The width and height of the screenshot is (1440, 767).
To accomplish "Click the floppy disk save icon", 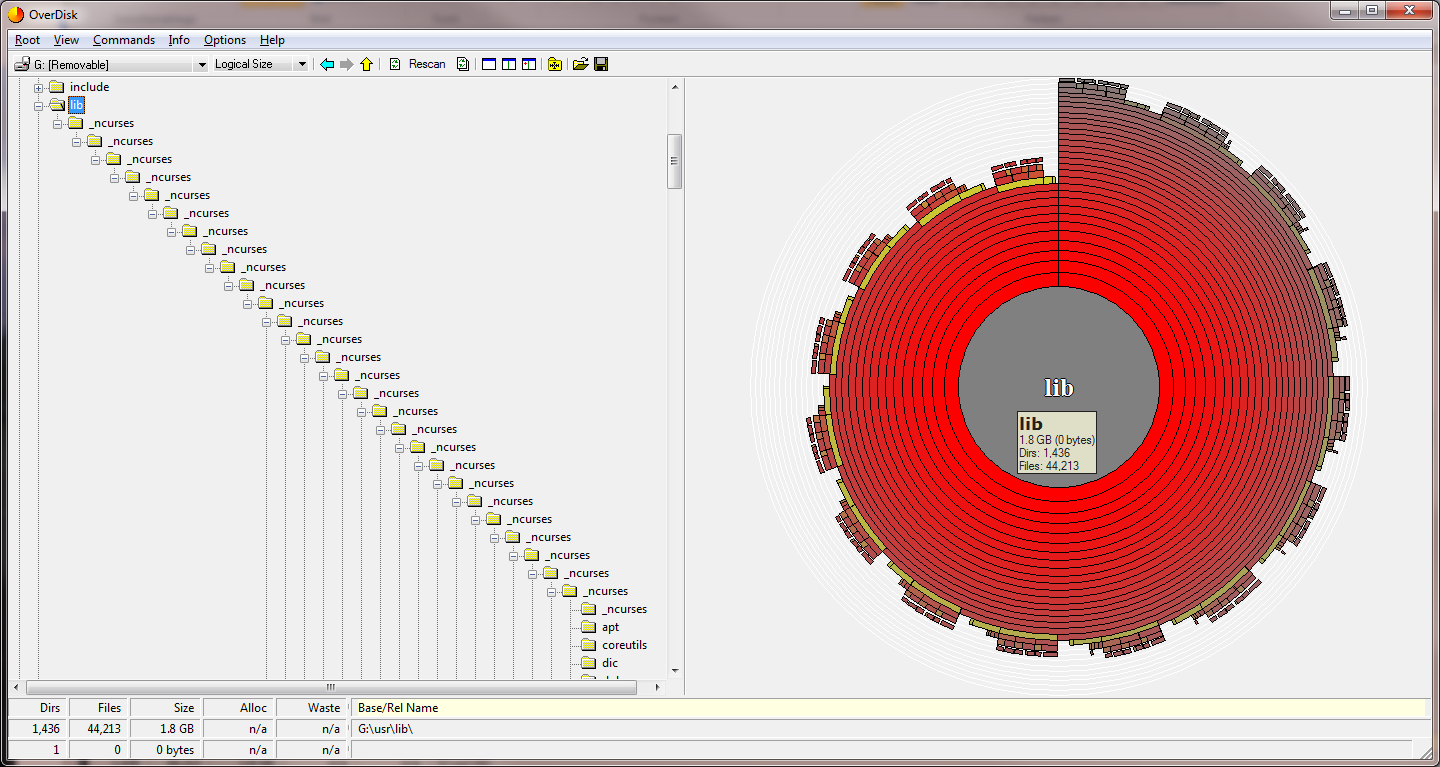I will click(x=601, y=64).
